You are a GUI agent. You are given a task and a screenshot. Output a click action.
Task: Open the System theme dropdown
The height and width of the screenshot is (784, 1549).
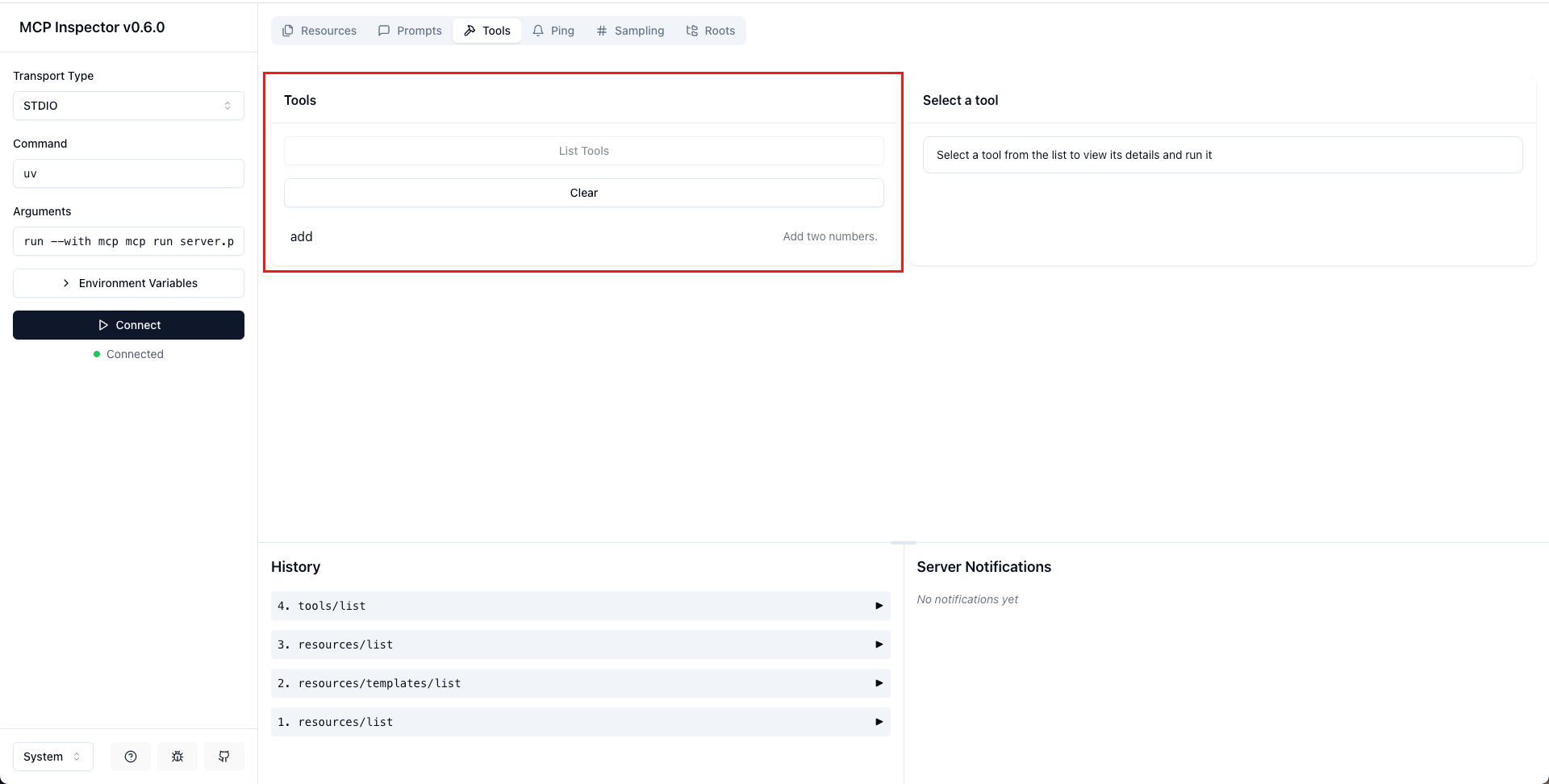(53, 757)
